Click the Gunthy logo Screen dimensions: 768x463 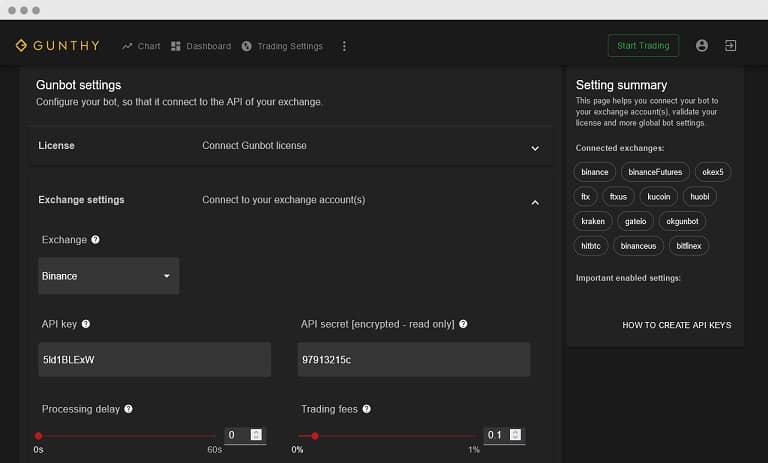[x=57, y=46]
